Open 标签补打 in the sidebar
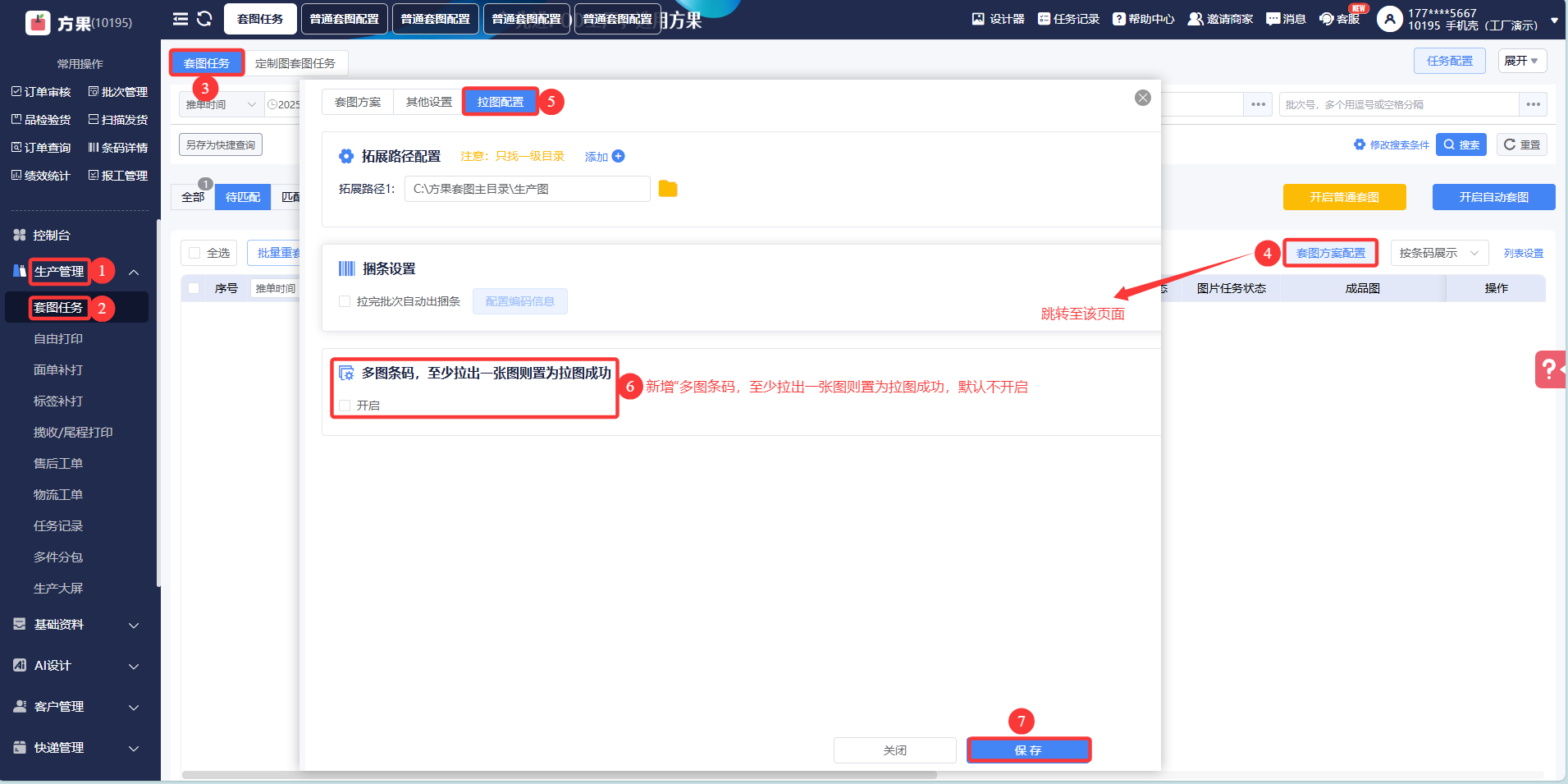Viewport: 1568px width, 784px height. coord(58,401)
